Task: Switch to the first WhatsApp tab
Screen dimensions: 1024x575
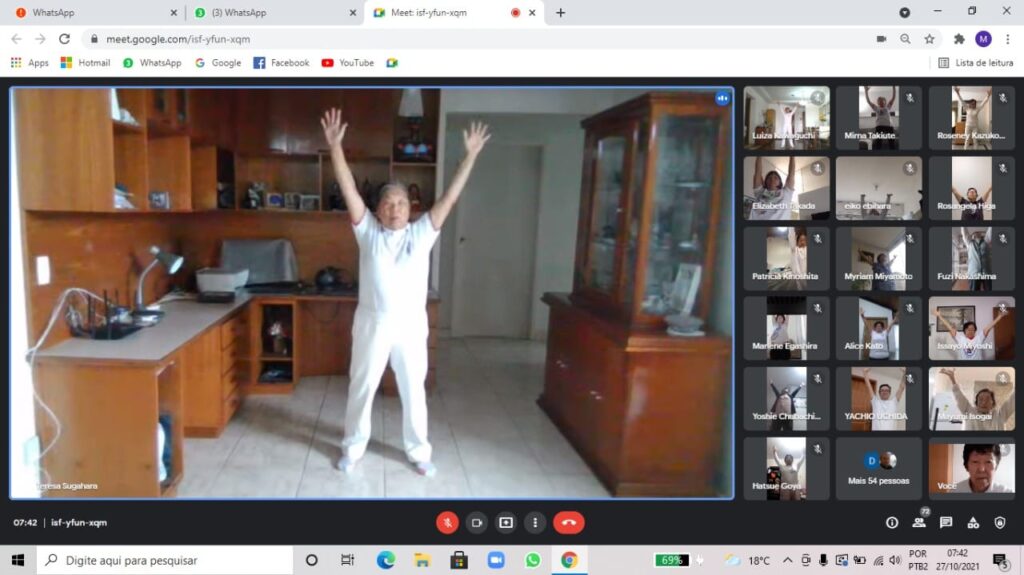Action: (90, 13)
